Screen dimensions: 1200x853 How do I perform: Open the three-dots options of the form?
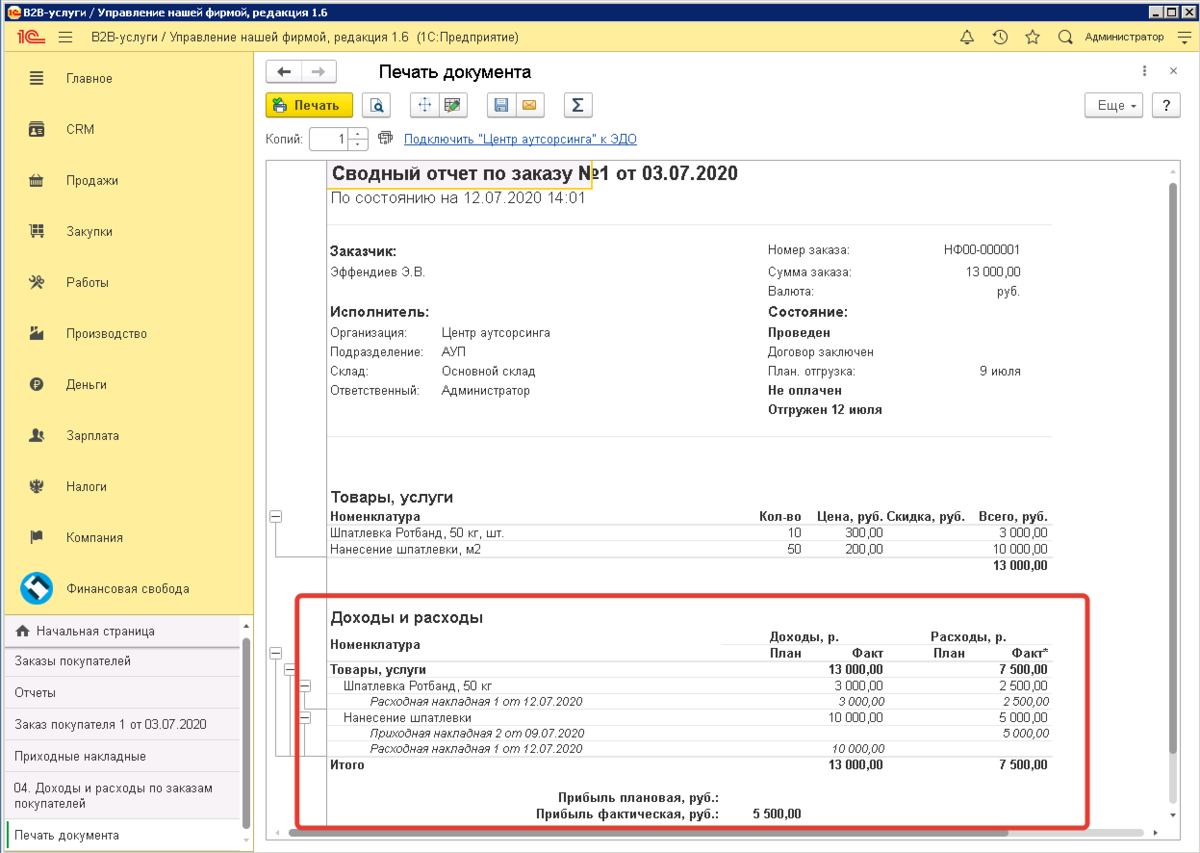(x=1145, y=71)
